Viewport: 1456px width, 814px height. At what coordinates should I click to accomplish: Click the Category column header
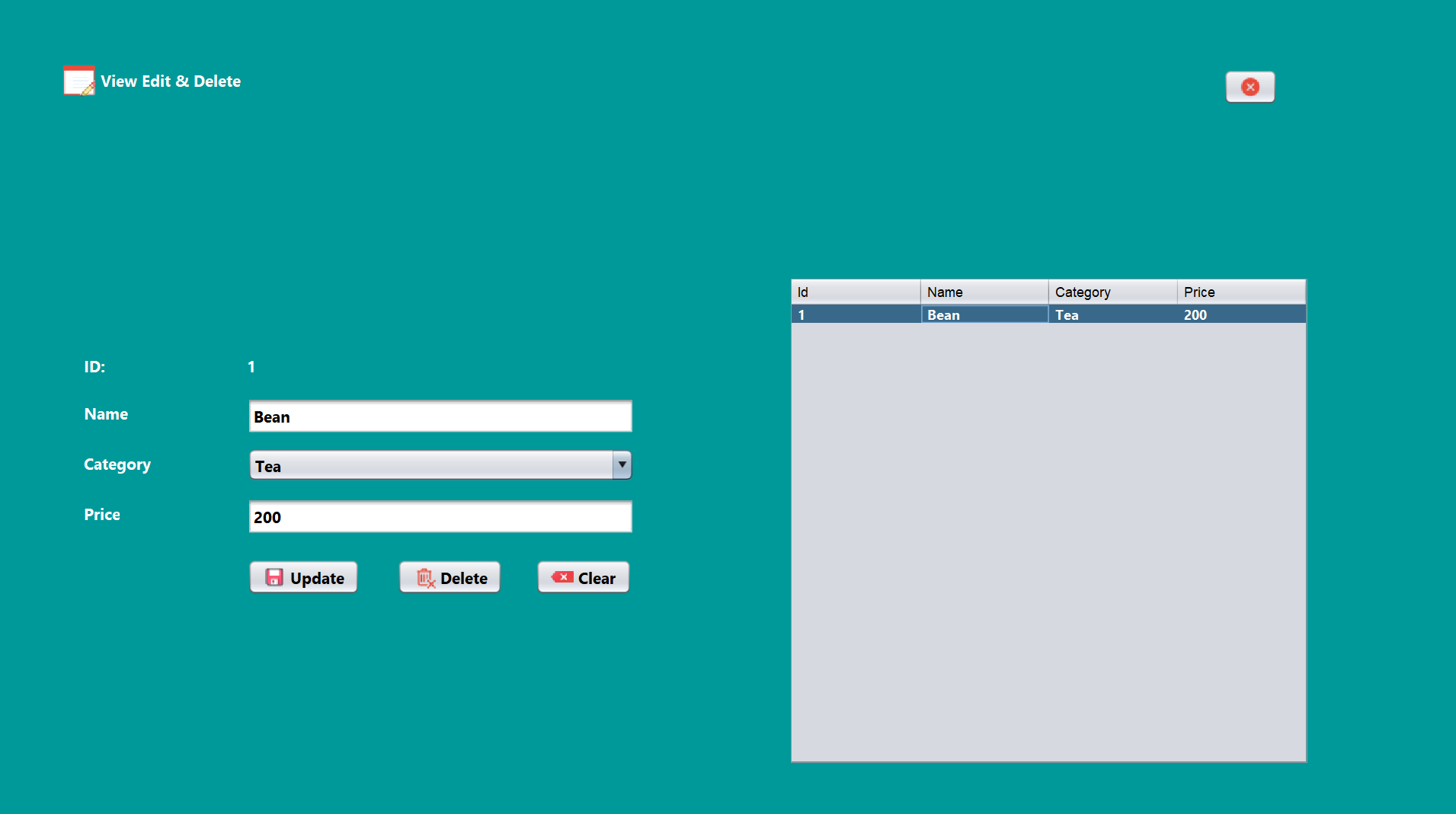tap(1112, 292)
